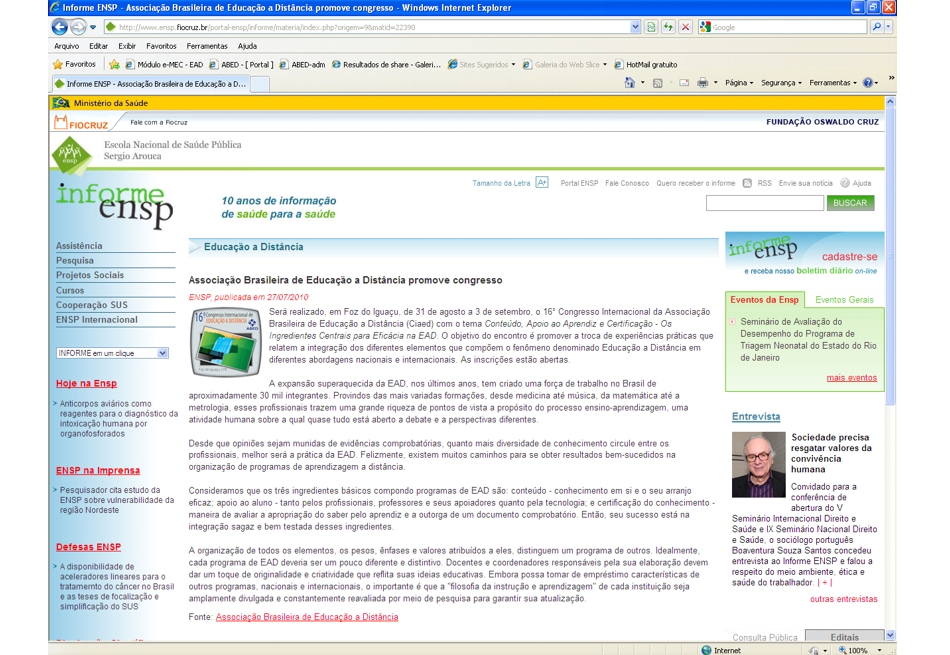Select the Informe ENSP browser tab
950x655 pixels.
pyautogui.click(x=150, y=84)
